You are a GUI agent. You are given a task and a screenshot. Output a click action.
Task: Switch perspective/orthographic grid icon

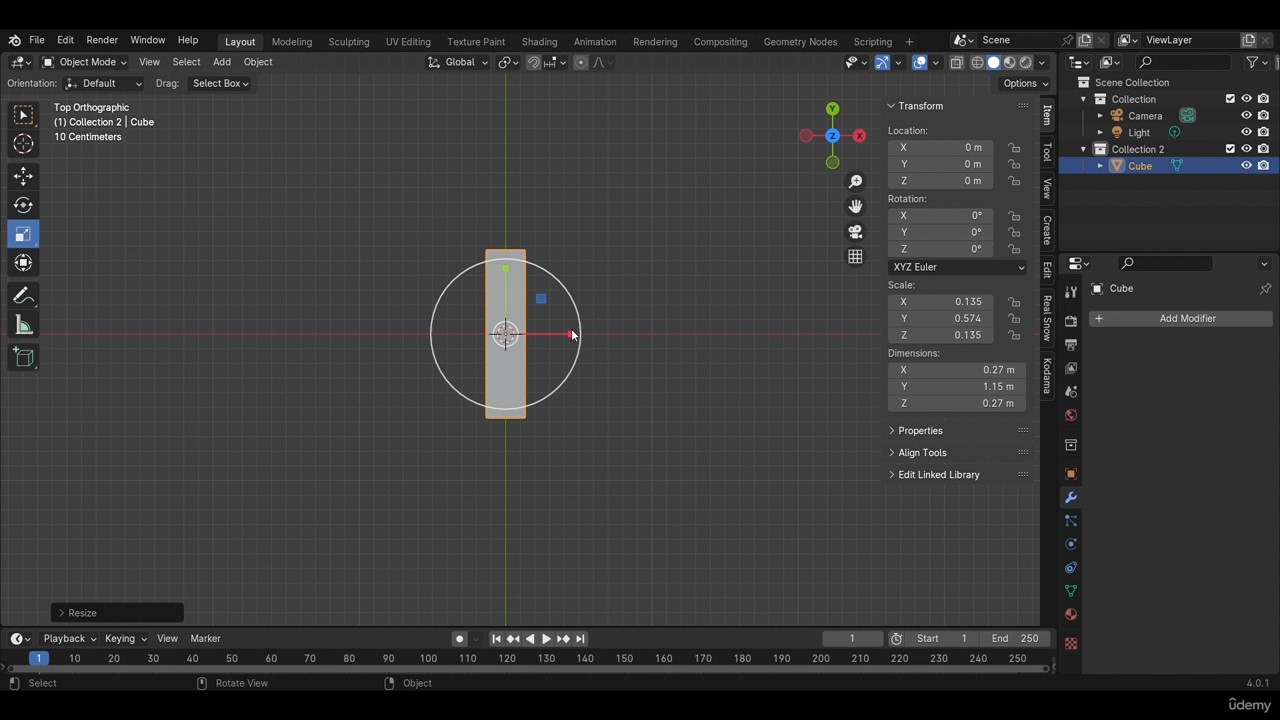855,257
